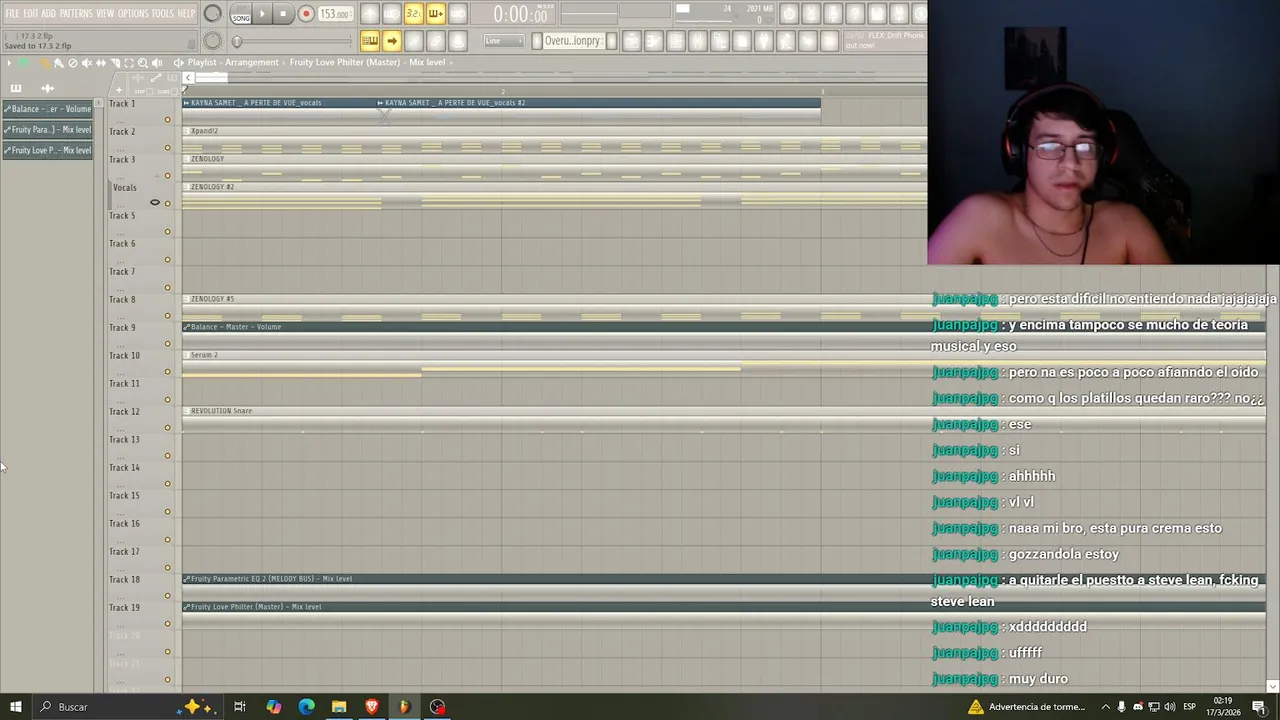Select the playlist Zoom tool
Image resolution: width=1280 pixels, height=720 pixels.
[x=143, y=63]
